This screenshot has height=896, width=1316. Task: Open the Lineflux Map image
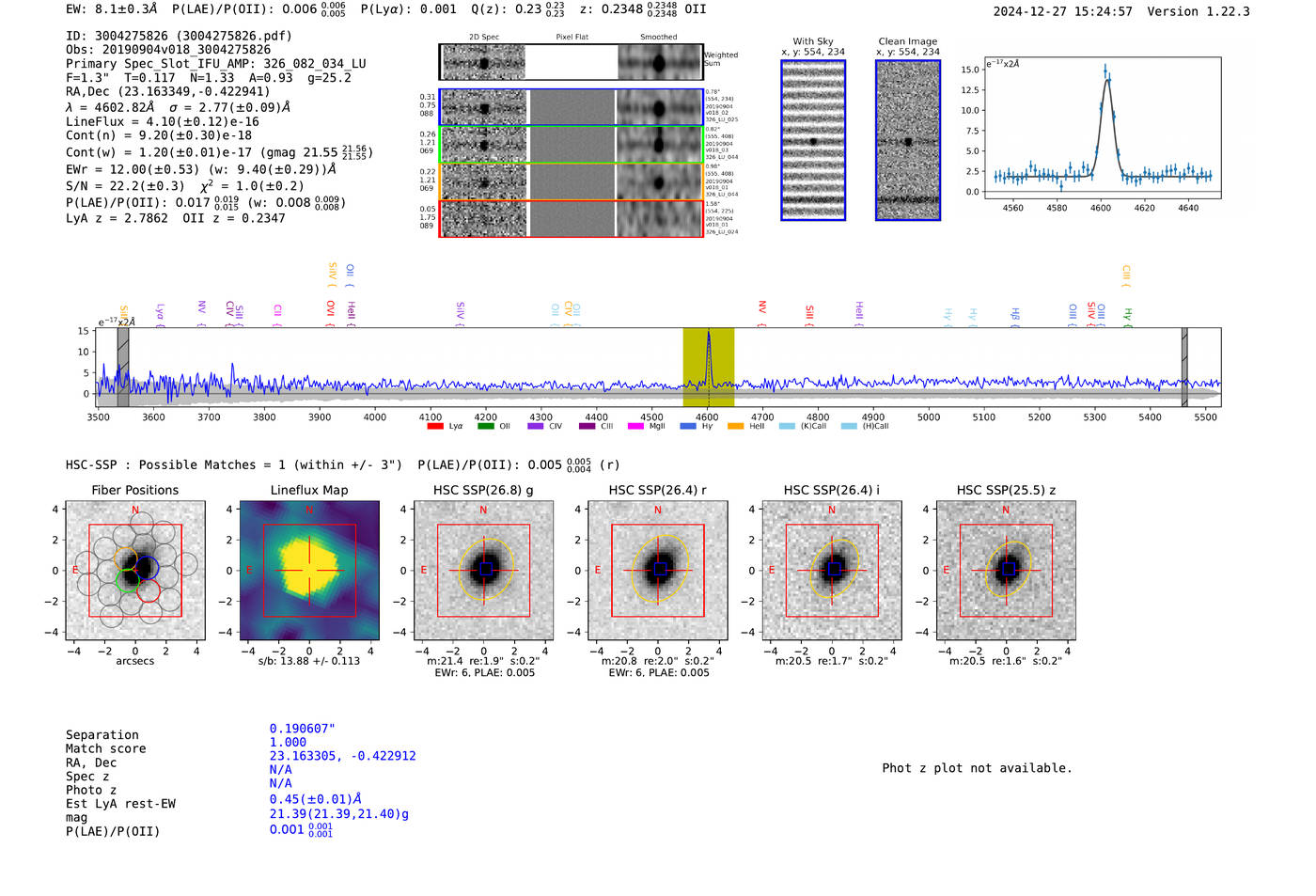point(309,571)
